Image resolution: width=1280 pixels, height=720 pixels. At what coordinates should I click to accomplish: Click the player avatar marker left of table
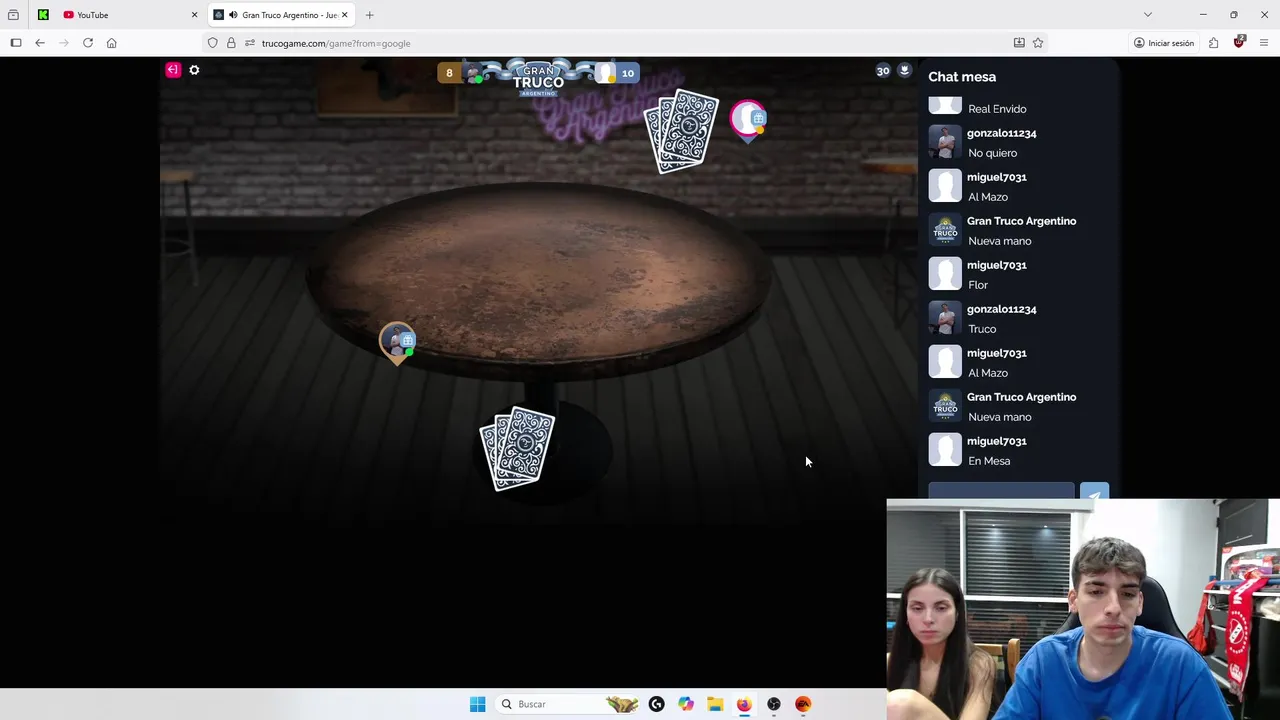coord(397,343)
